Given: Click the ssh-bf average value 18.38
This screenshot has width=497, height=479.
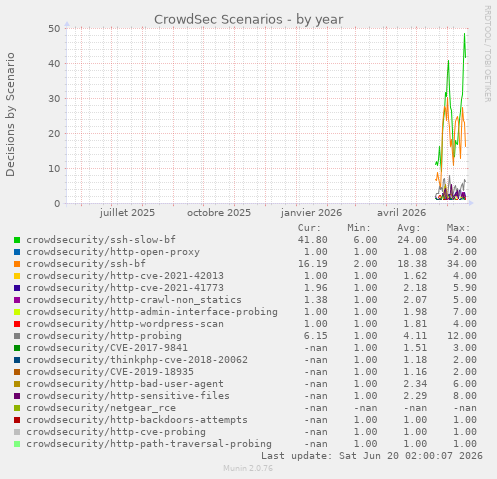Looking at the screenshot, I should pyautogui.click(x=412, y=264).
